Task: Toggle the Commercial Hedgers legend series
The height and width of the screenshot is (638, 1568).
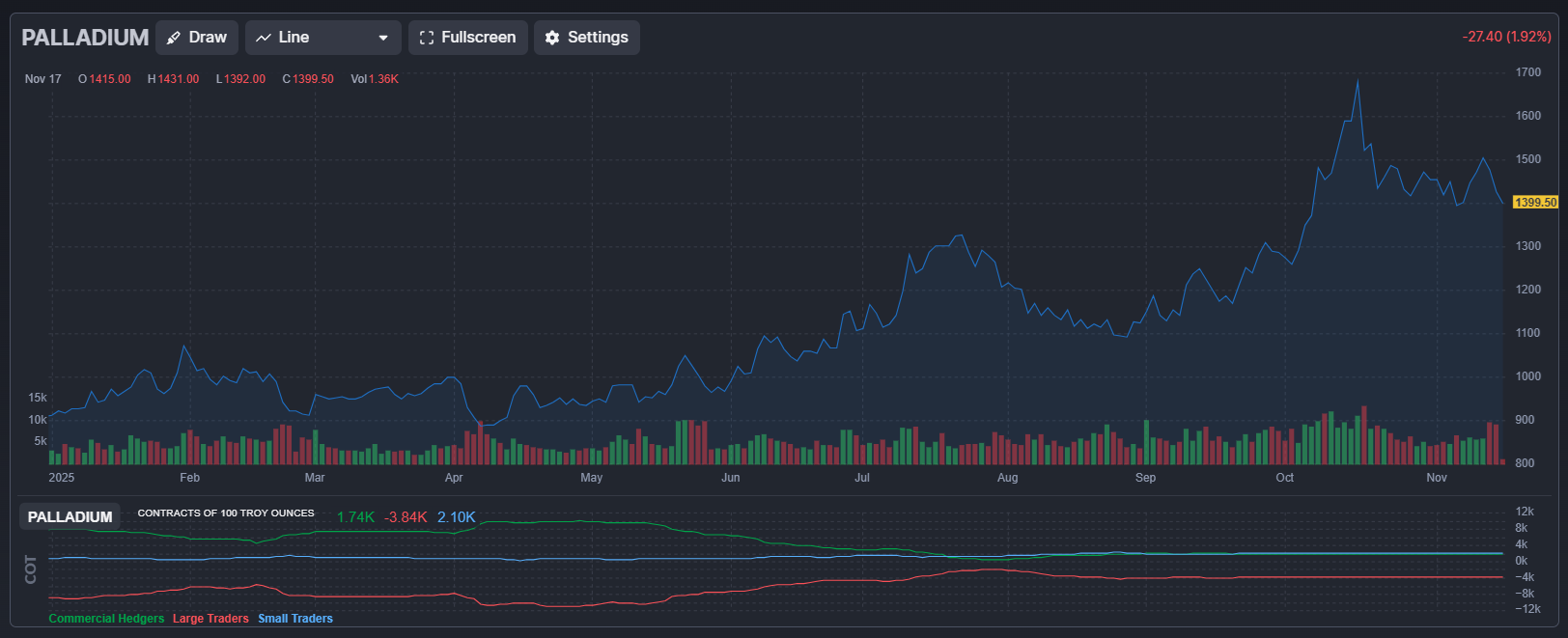Action: [106, 619]
